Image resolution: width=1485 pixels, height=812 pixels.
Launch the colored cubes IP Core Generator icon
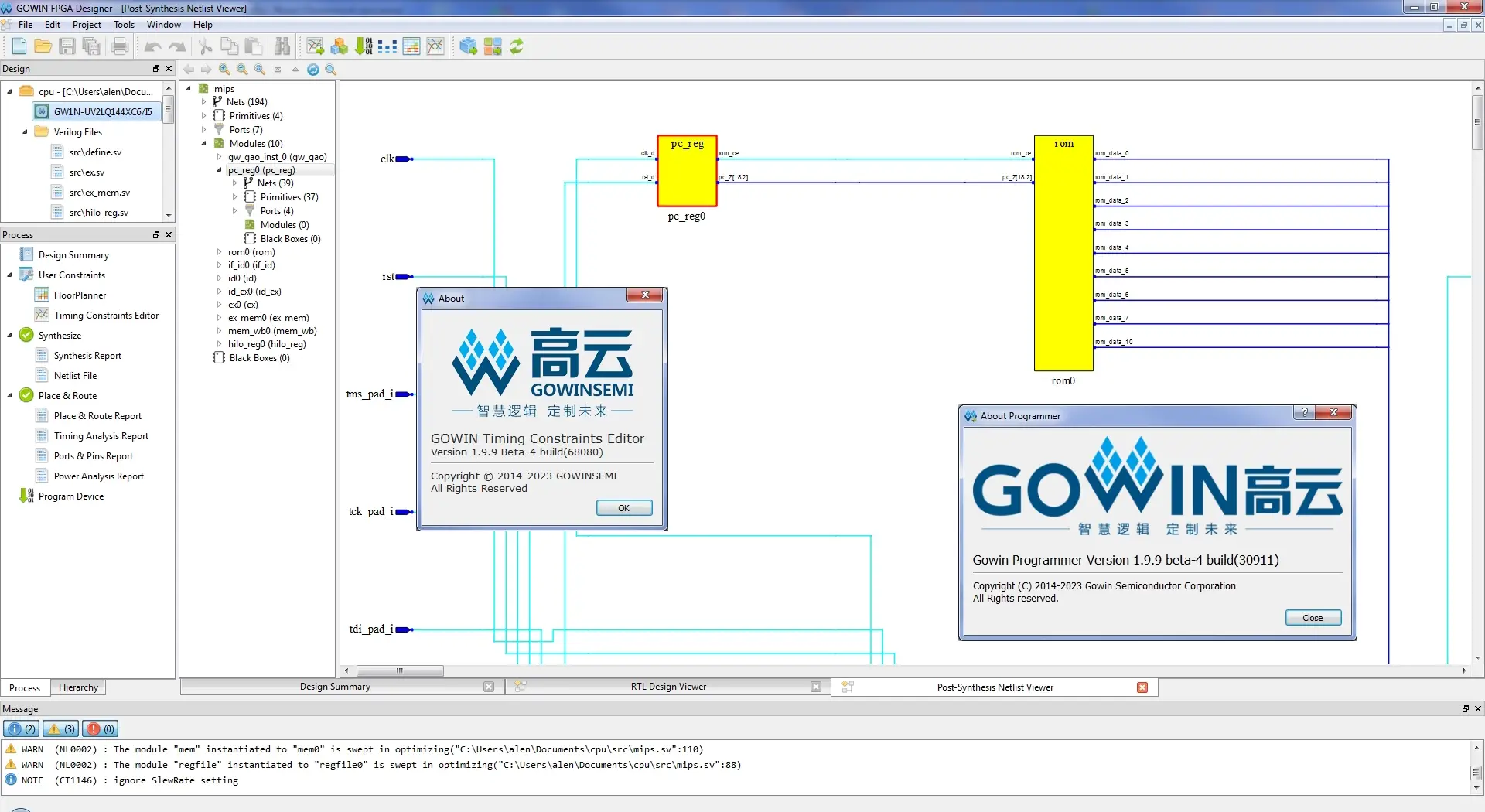(339, 46)
